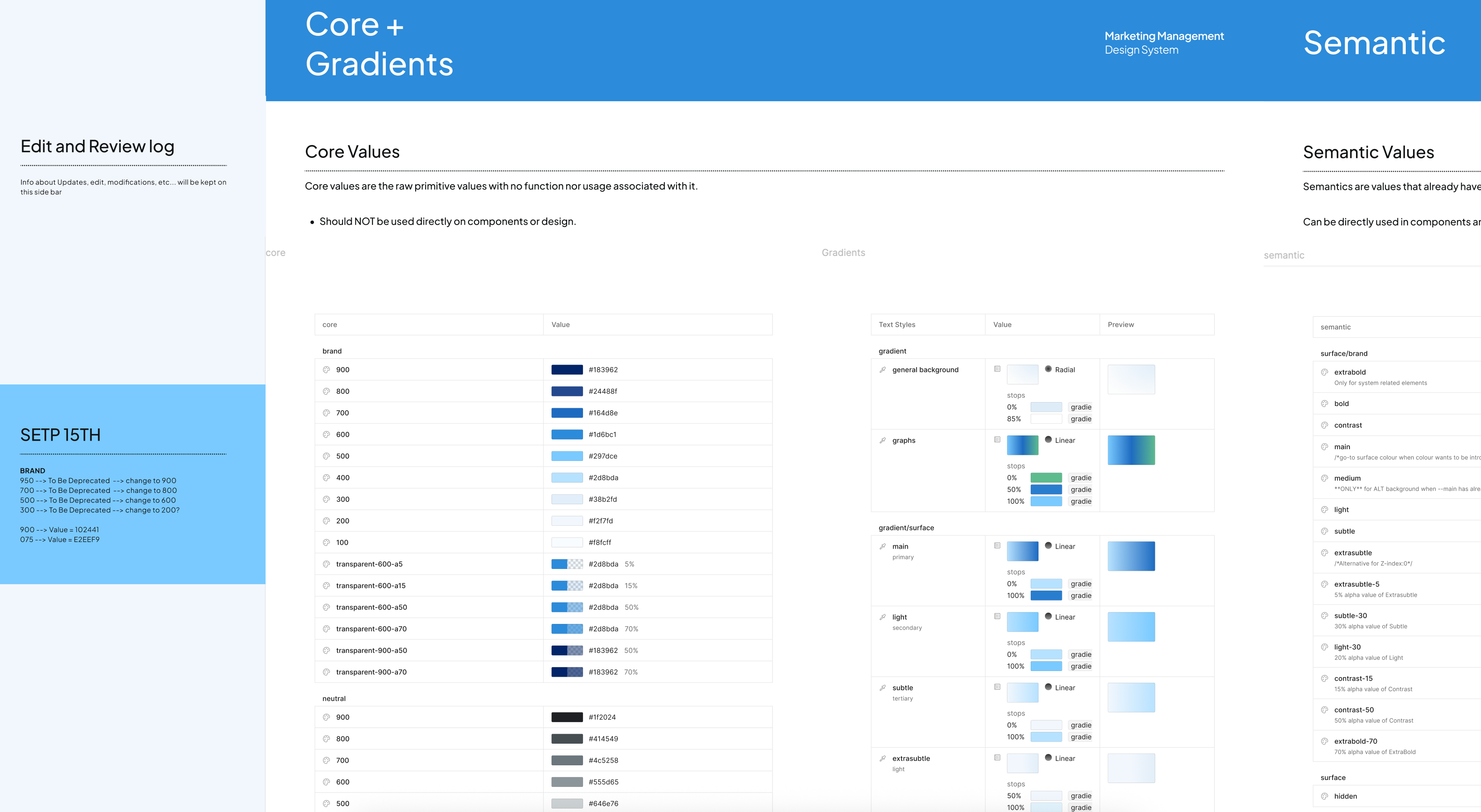Click the main primary gradient preview
The height and width of the screenshot is (812, 1481).
pos(1131,556)
